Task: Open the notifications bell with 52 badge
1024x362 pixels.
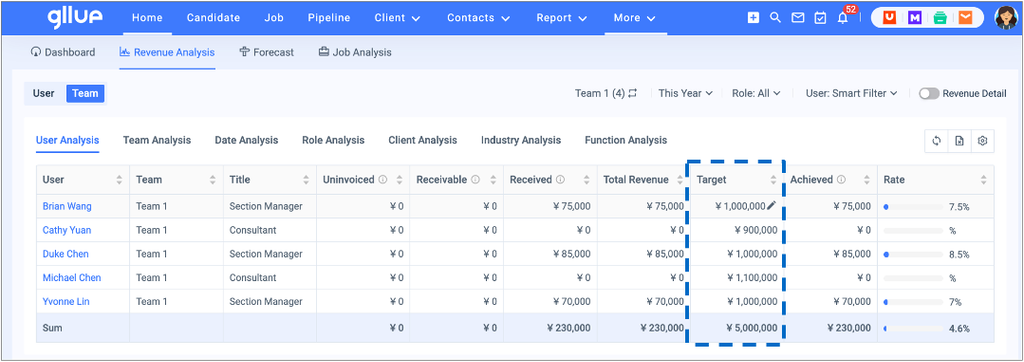Action: tap(843, 18)
